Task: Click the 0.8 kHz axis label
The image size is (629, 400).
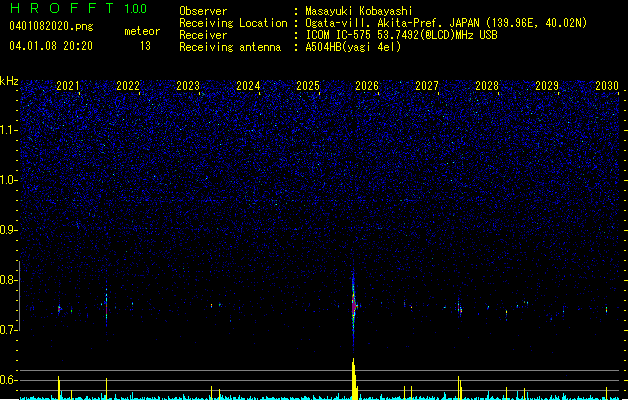Action: [9, 280]
